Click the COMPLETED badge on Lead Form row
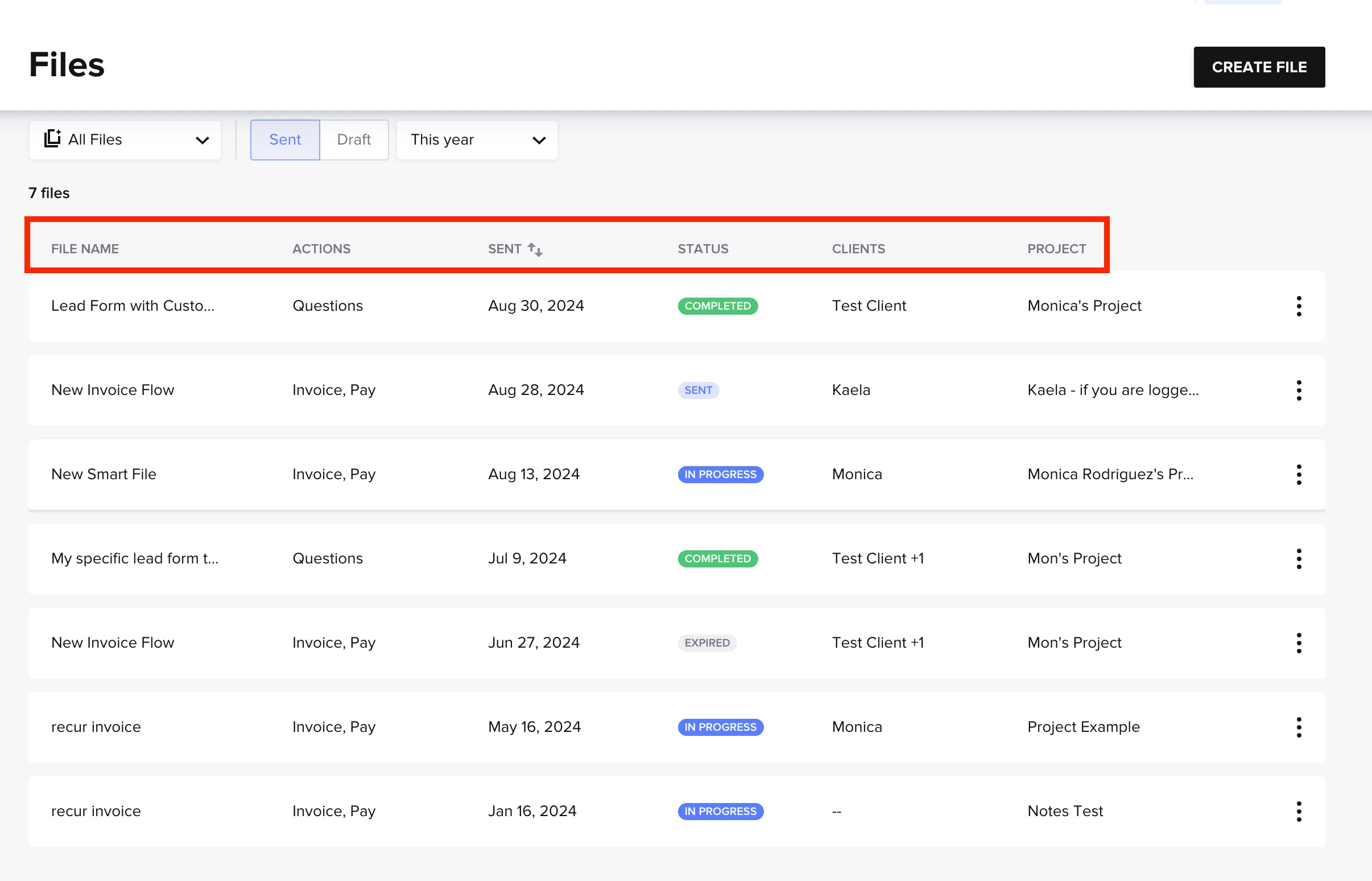This screenshot has width=1372, height=881. pyautogui.click(x=717, y=306)
